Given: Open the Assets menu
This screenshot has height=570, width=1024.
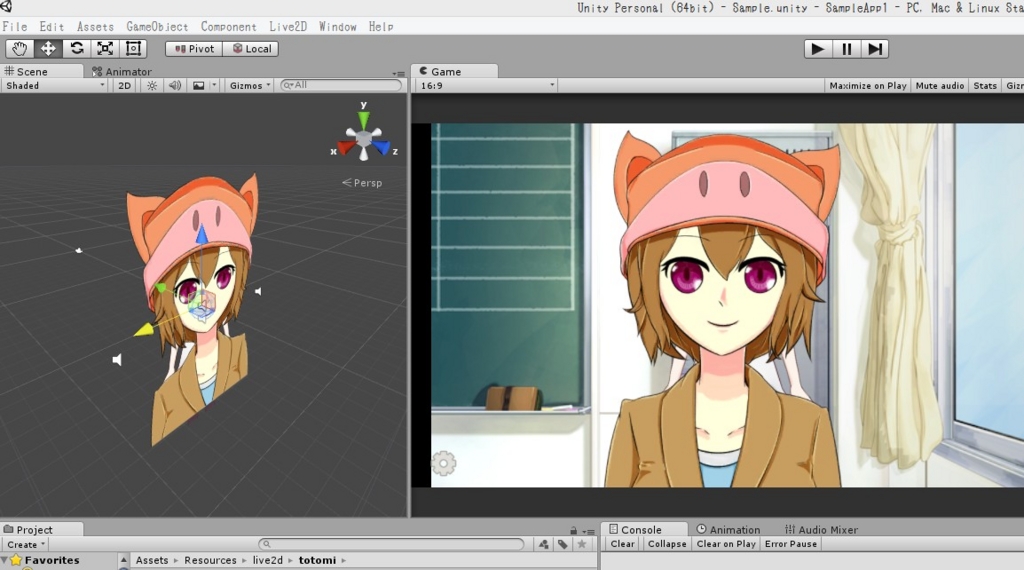Looking at the screenshot, I should click(95, 27).
